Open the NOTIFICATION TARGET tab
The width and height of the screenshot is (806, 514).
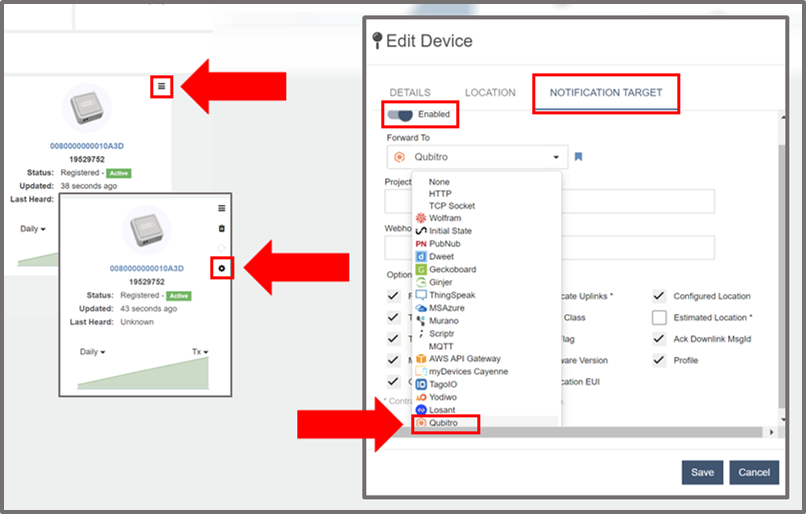tap(606, 93)
